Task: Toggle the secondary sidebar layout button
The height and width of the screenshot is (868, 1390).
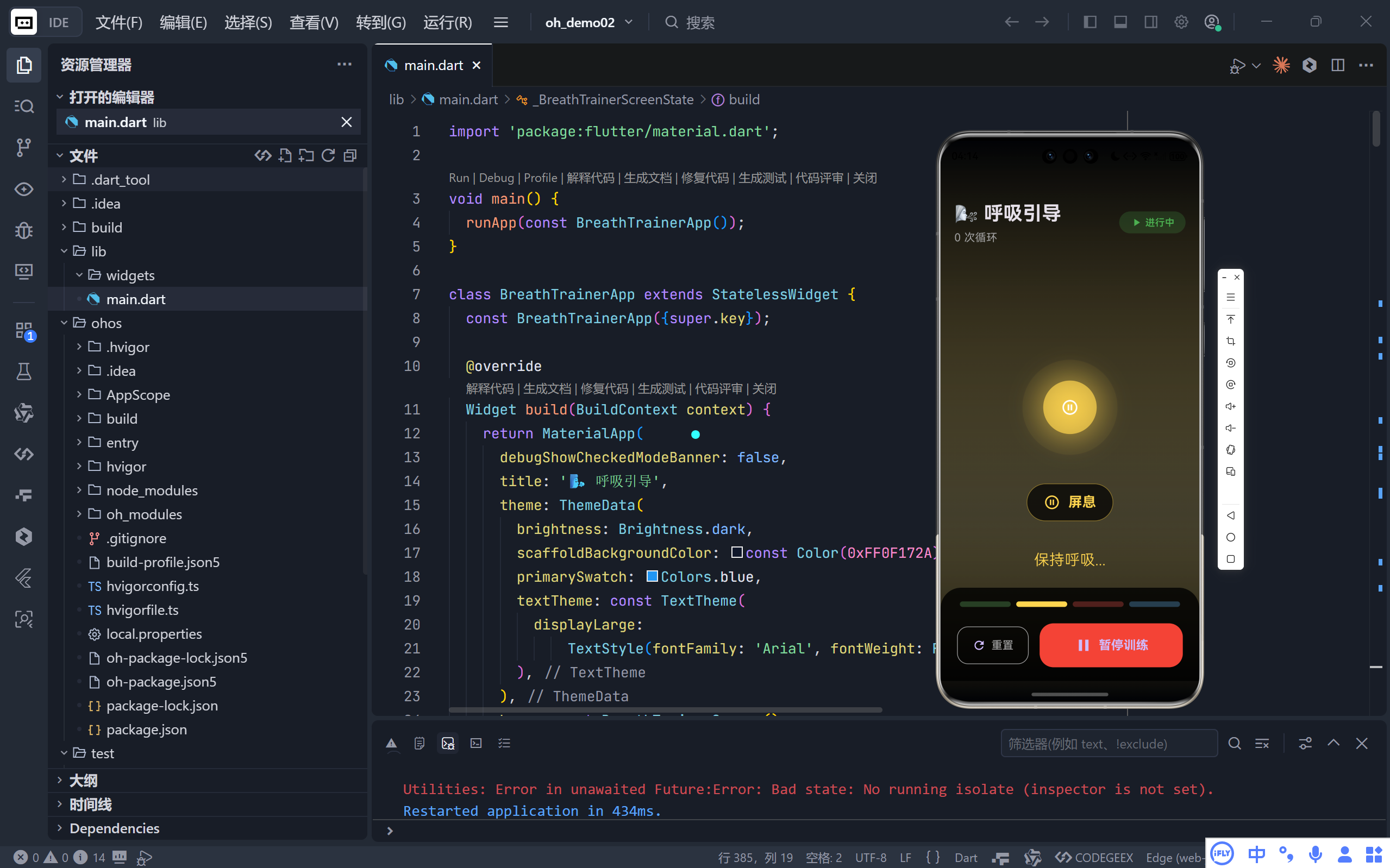Action: click(1150, 22)
